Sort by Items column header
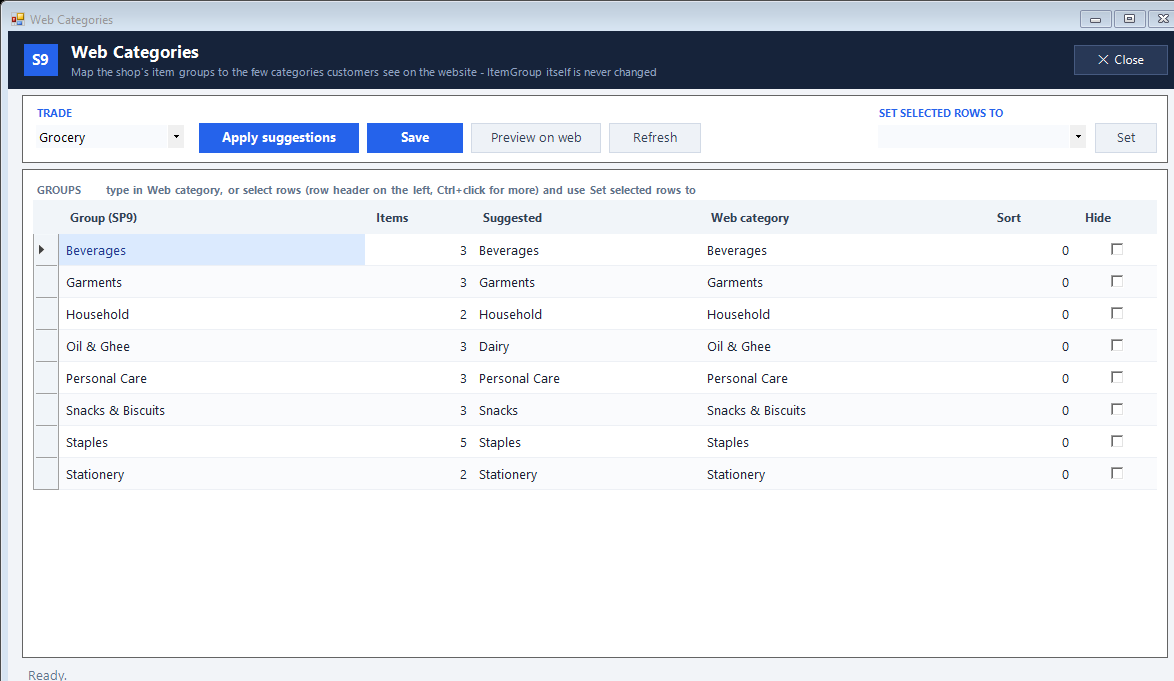The width and height of the screenshot is (1174, 681). point(418,218)
